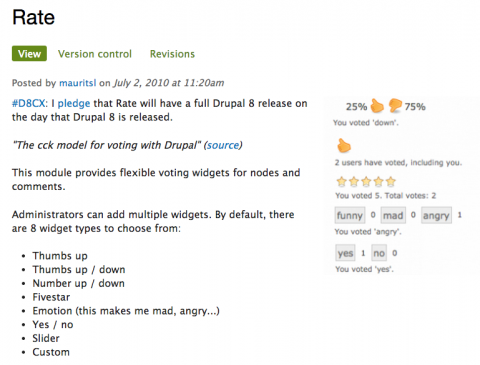Switch to the View tab
The height and width of the screenshot is (365, 480).
coord(29,54)
